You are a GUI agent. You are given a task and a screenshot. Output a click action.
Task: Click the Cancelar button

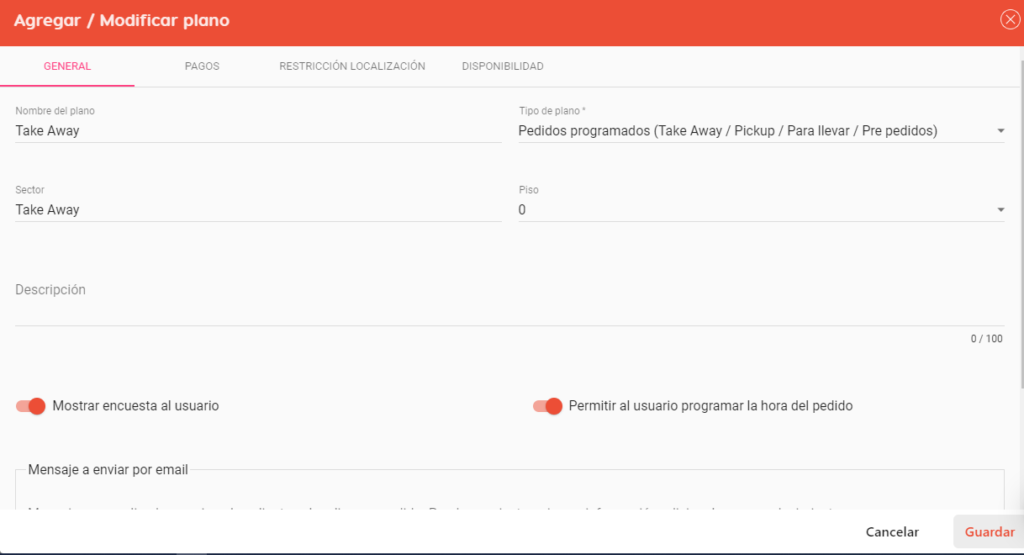[x=892, y=532]
